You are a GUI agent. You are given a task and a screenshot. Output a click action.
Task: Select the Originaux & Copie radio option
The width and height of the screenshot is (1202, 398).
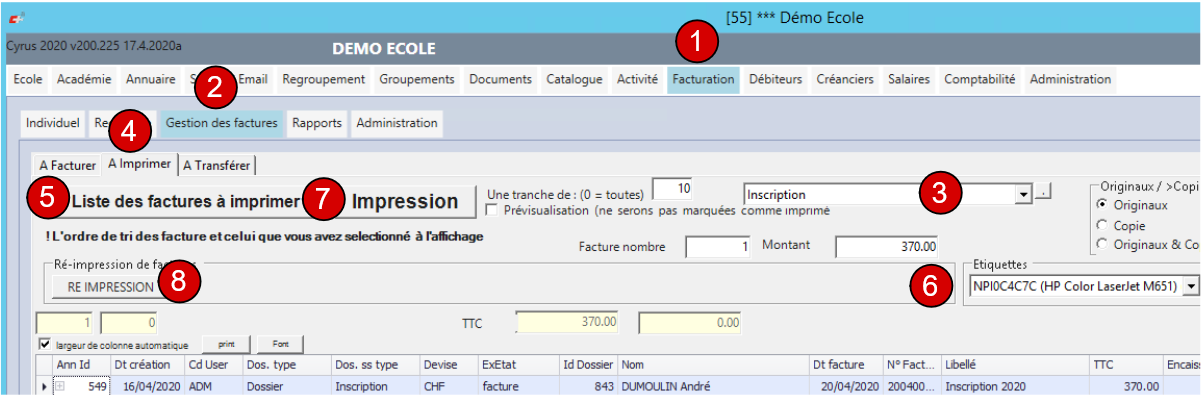1103,244
